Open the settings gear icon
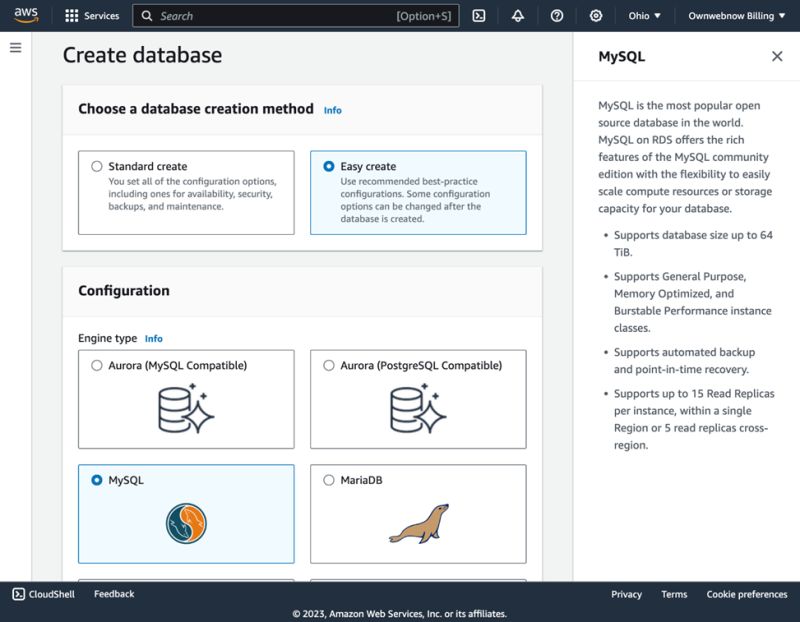 click(x=595, y=16)
